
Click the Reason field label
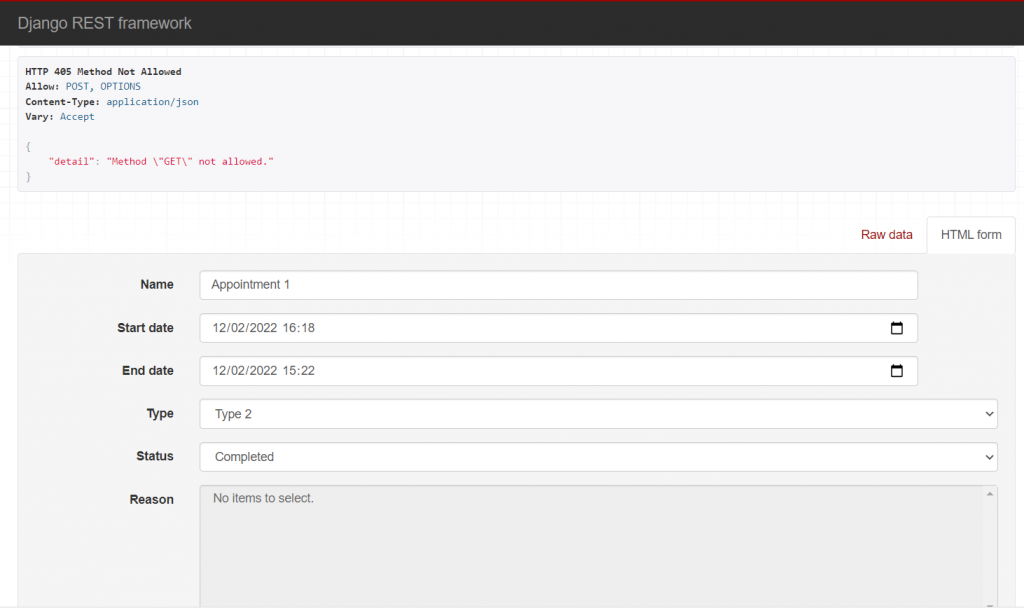[x=151, y=499]
